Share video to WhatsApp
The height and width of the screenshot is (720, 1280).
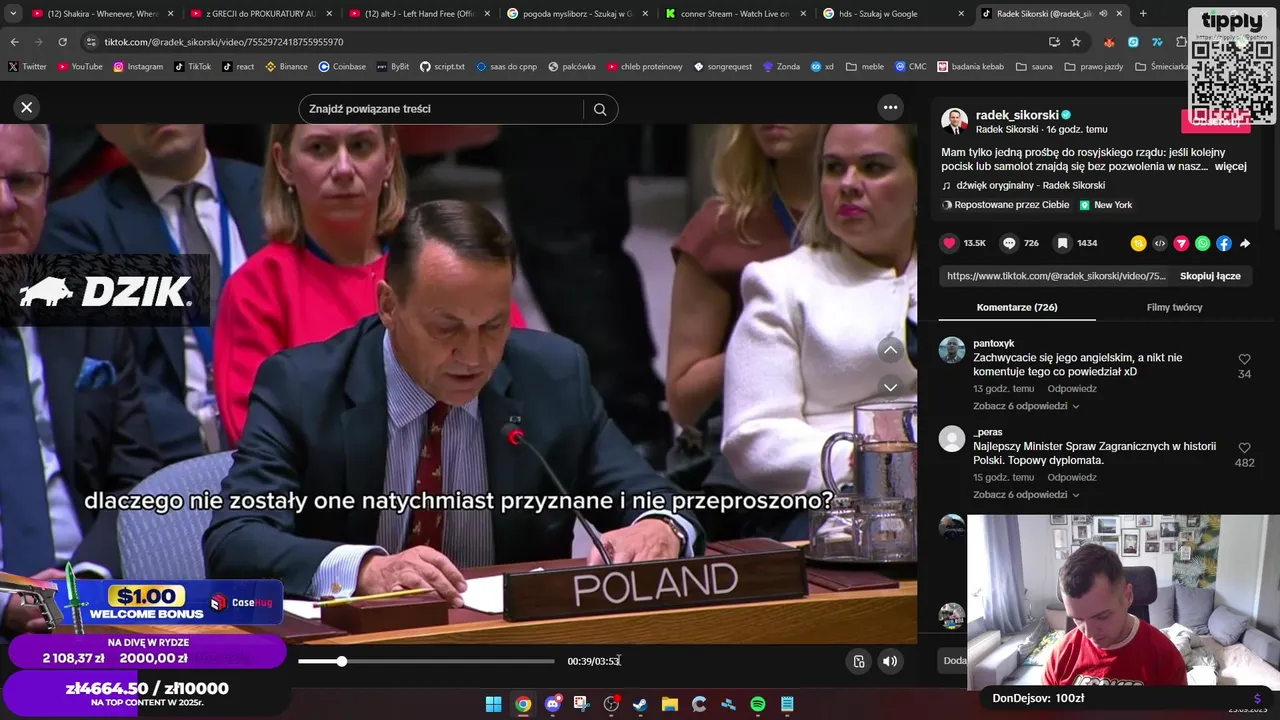point(1202,243)
